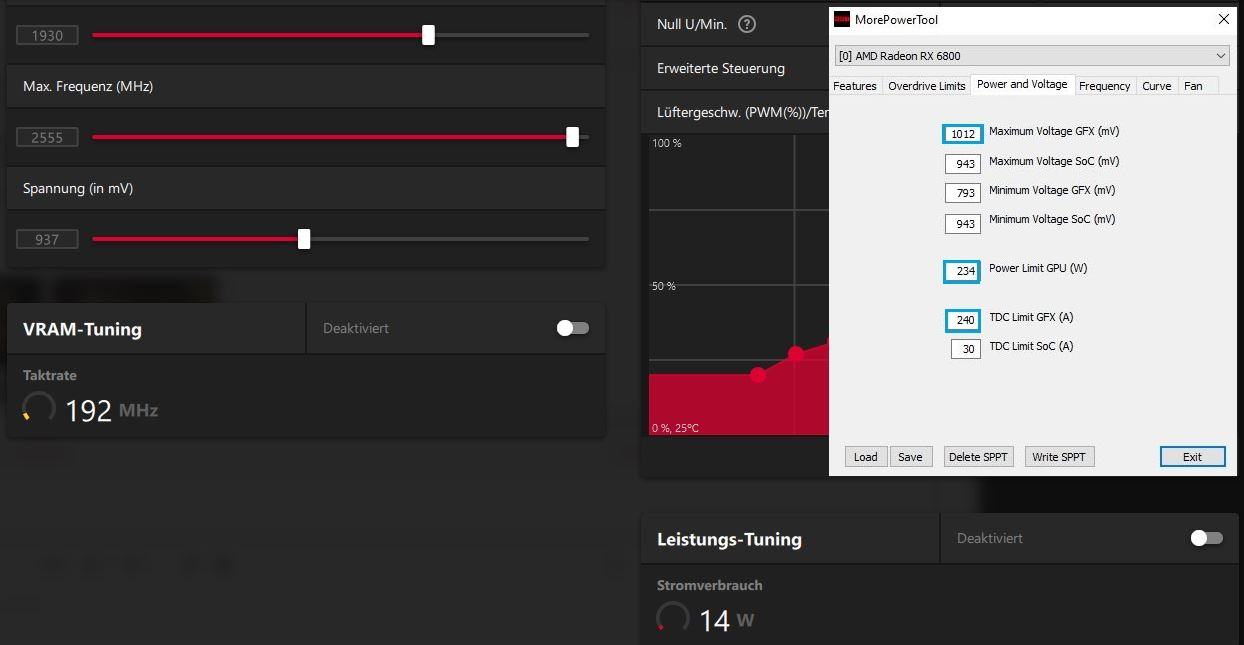Click the Deaktiviert label in VRAM-Tuning
Image resolution: width=1244 pixels, height=645 pixels.
(356, 328)
